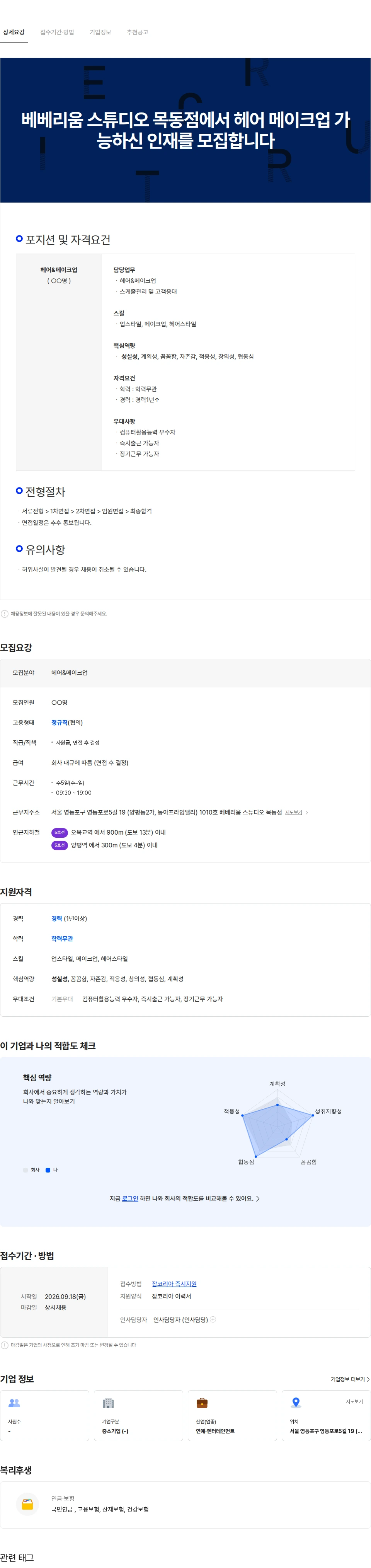Click the 회사 legend swatch
The width and height of the screenshot is (371, 1568).
[x=25, y=1170]
